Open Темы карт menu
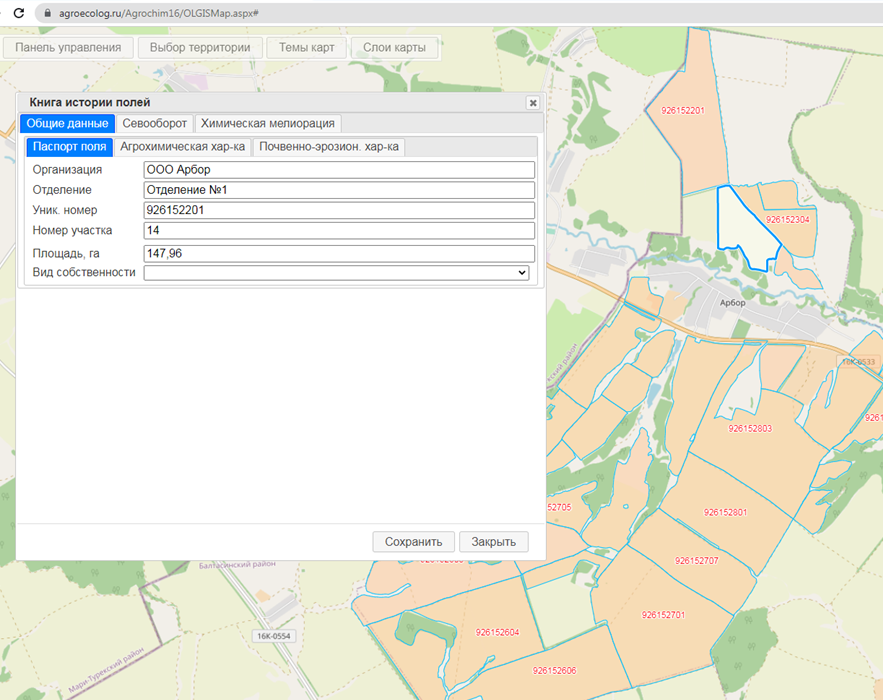The width and height of the screenshot is (883, 700). pyautogui.click(x=306, y=47)
